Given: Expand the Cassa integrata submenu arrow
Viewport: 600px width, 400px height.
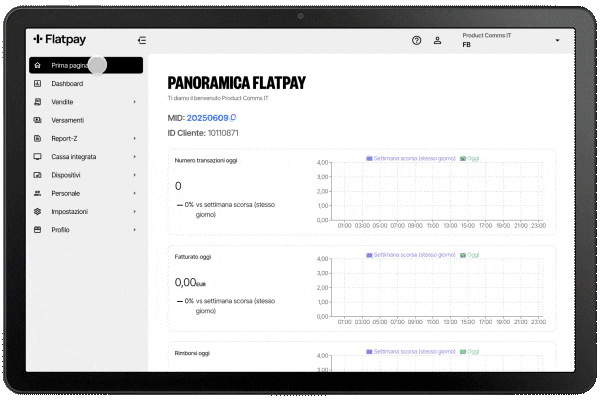Looking at the screenshot, I should tap(135, 157).
